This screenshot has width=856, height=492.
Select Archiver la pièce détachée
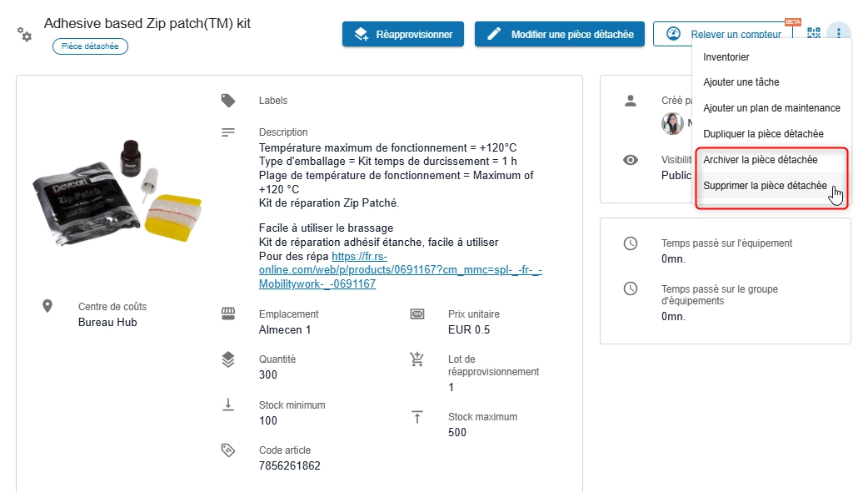(x=760, y=160)
